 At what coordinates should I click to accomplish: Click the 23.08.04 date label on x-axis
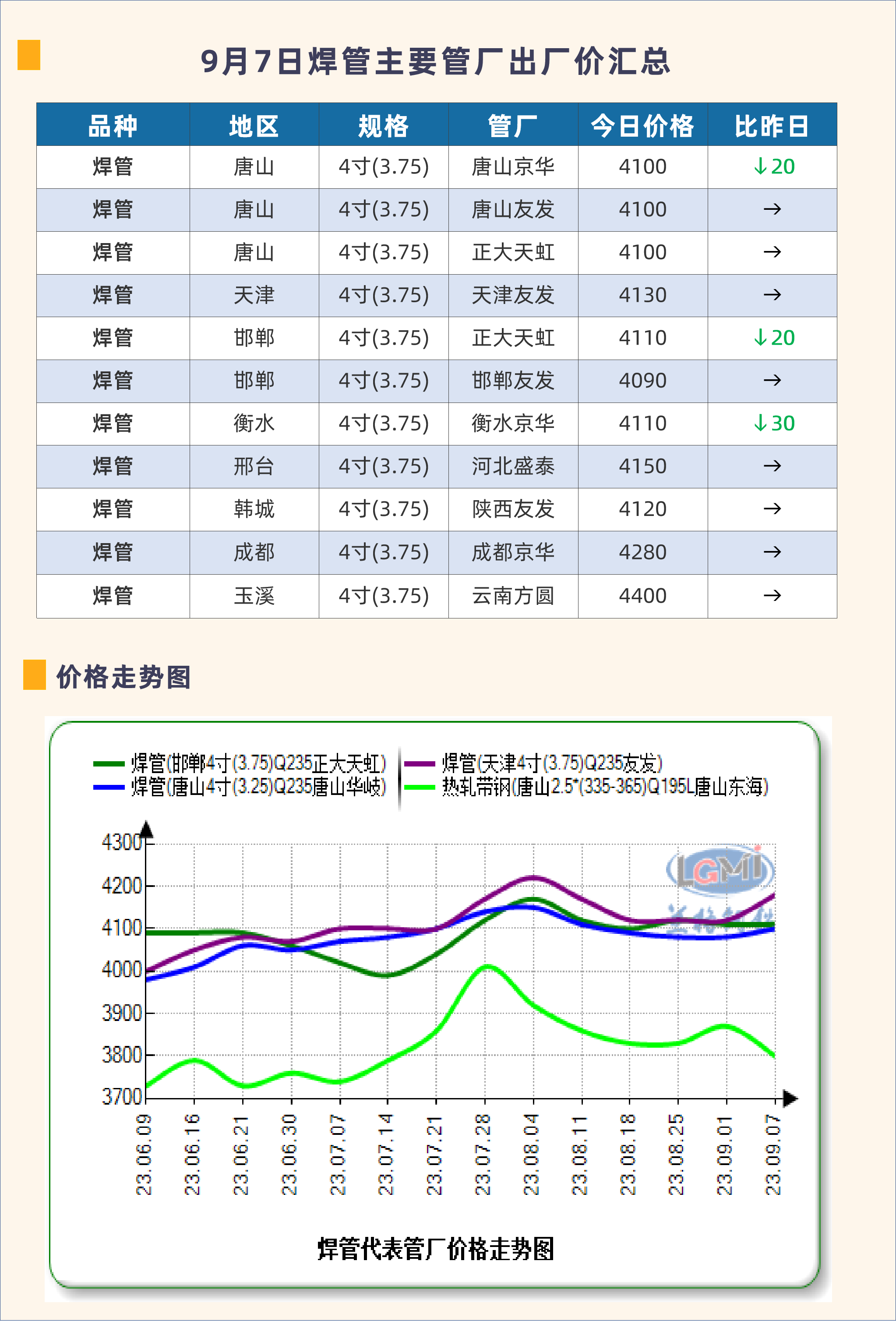531,1154
